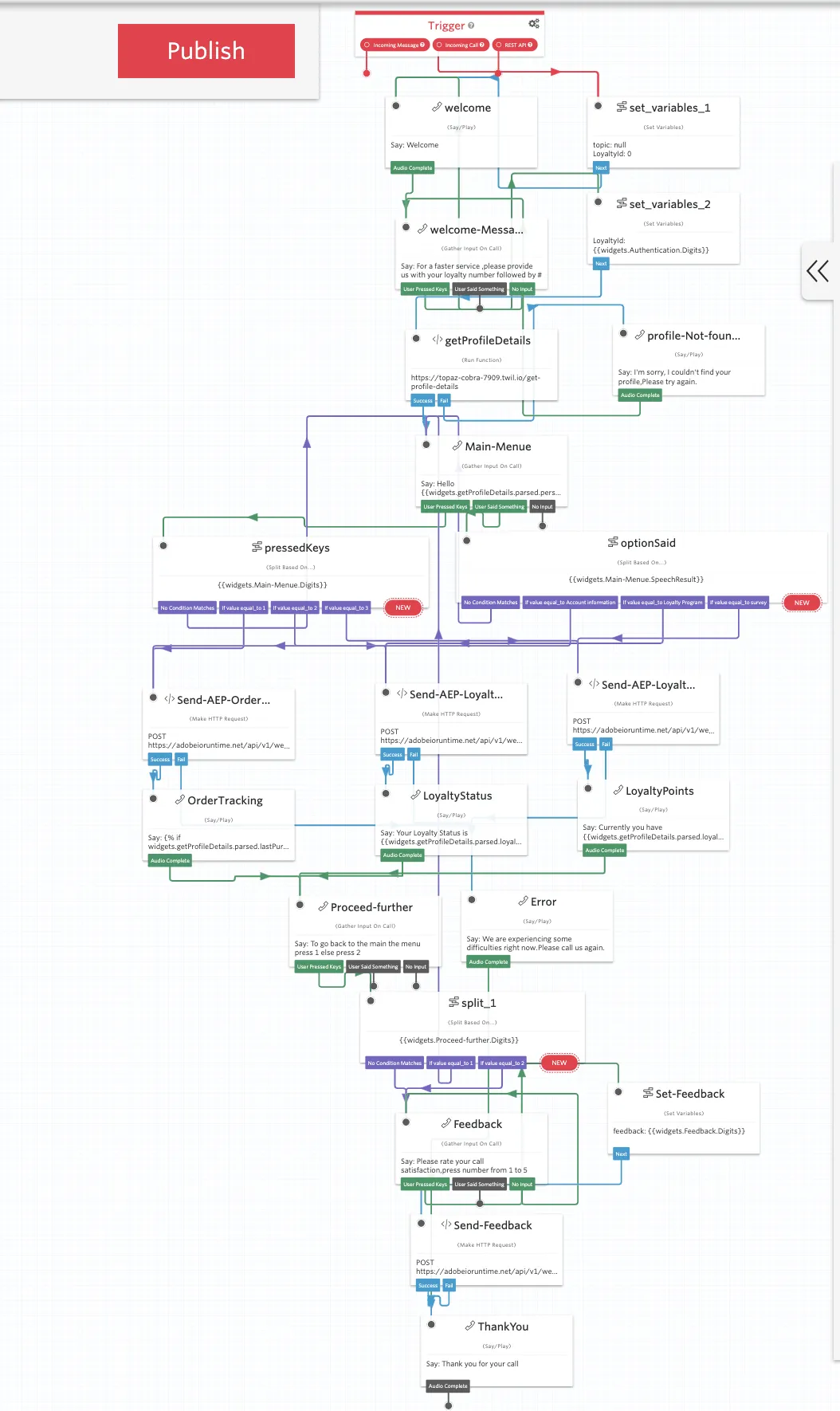
Task: Click the function code icon on getProfileDetails
Action: coord(438,340)
